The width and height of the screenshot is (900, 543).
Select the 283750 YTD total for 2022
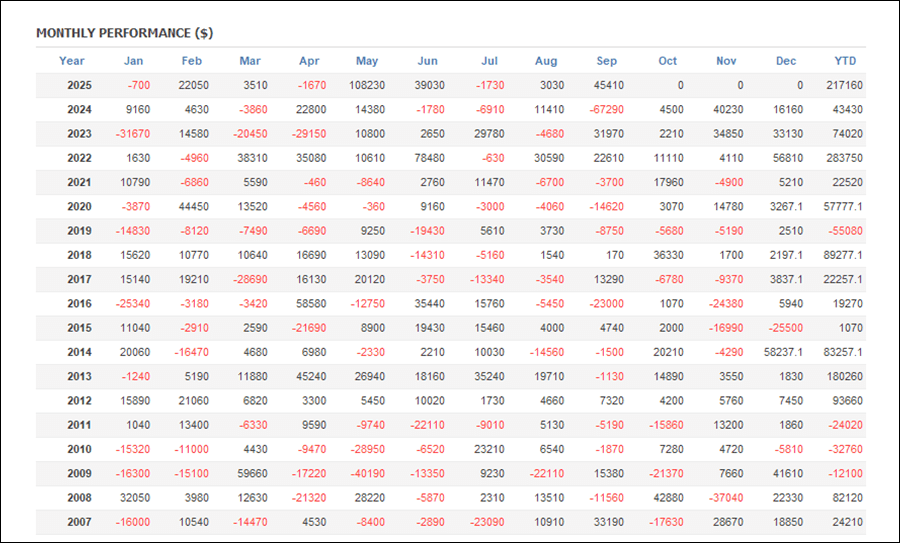844,158
